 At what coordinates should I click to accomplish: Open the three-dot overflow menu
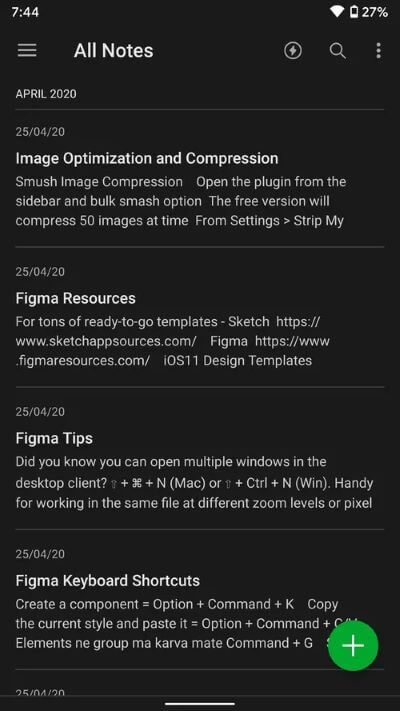378,51
